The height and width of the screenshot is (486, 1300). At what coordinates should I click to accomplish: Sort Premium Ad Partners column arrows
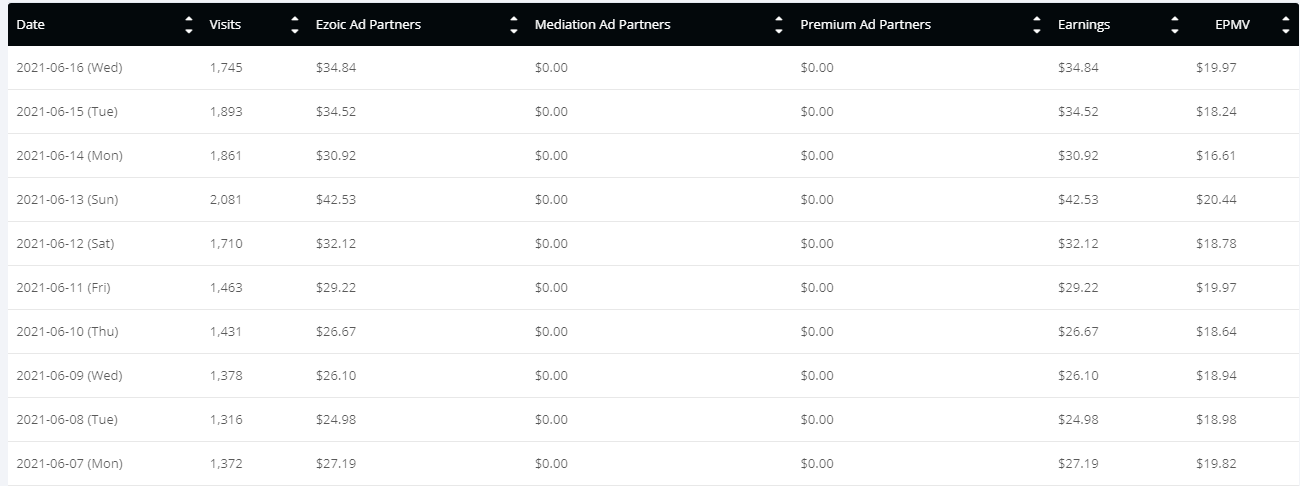click(1037, 25)
